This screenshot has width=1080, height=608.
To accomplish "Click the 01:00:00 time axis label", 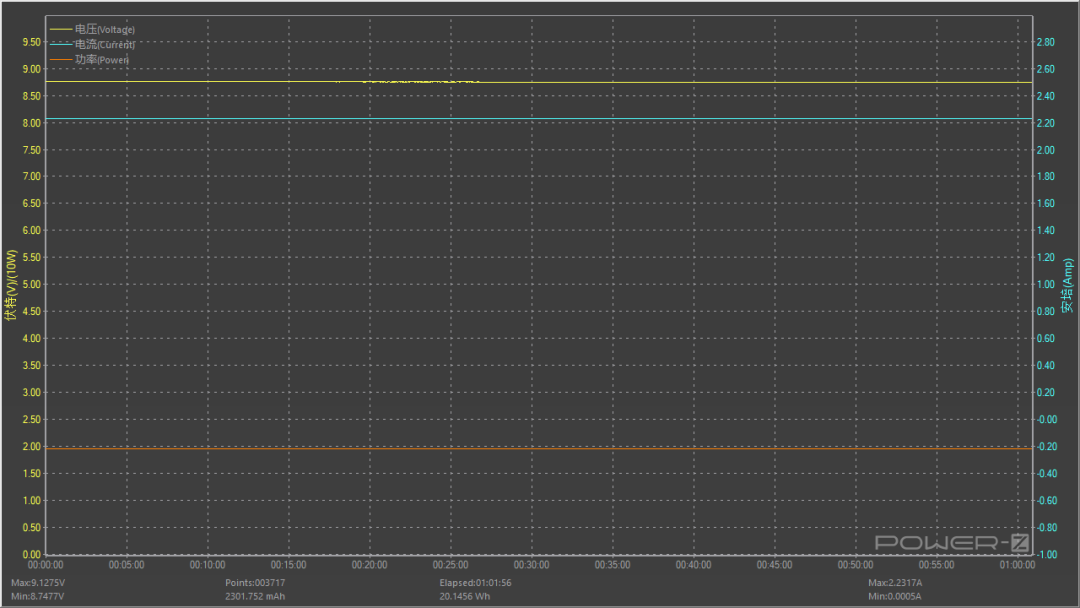I will click(x=1017, y=565).
